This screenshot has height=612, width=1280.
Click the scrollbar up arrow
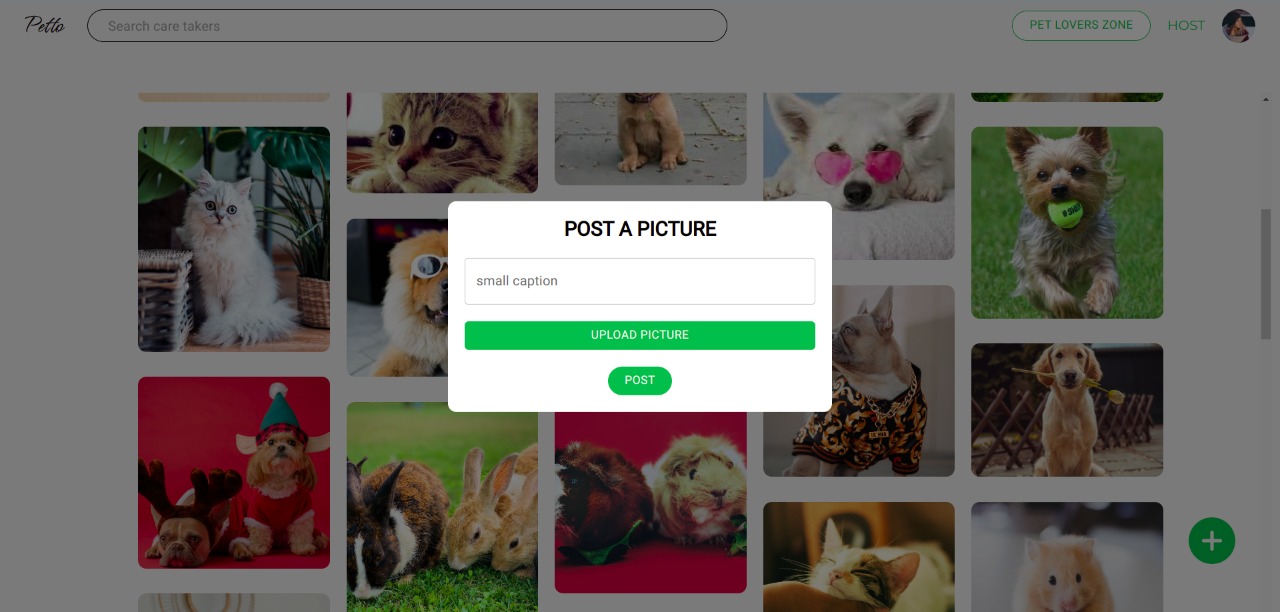(1266, 100)
